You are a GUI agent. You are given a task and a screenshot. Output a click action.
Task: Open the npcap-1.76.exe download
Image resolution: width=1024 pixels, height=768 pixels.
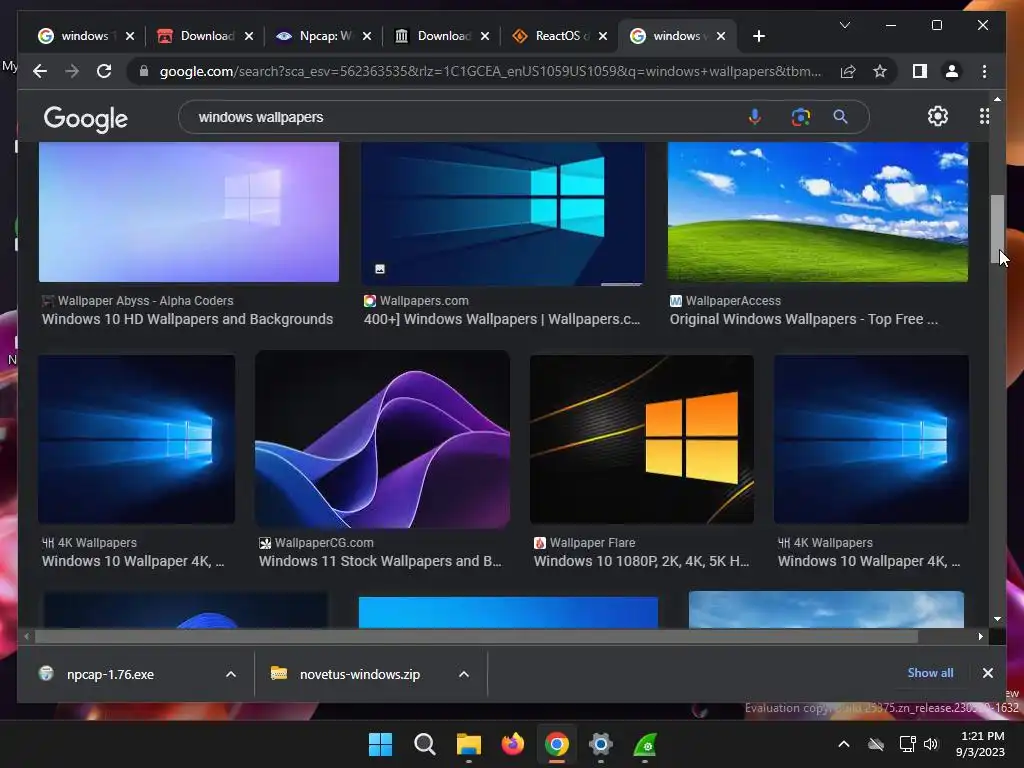[110, 674]
